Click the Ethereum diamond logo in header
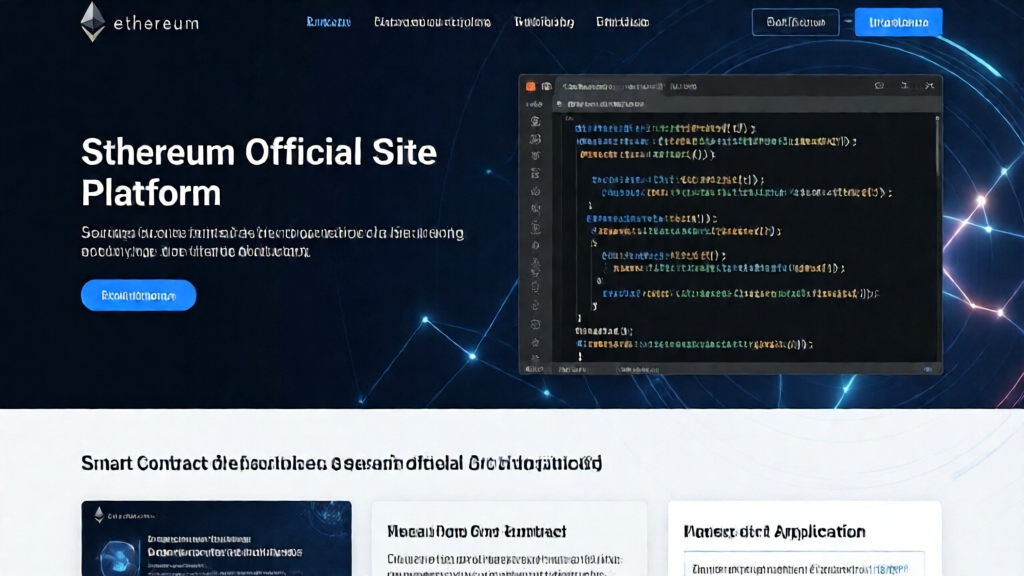The image size is (1024, 576). 93,22
